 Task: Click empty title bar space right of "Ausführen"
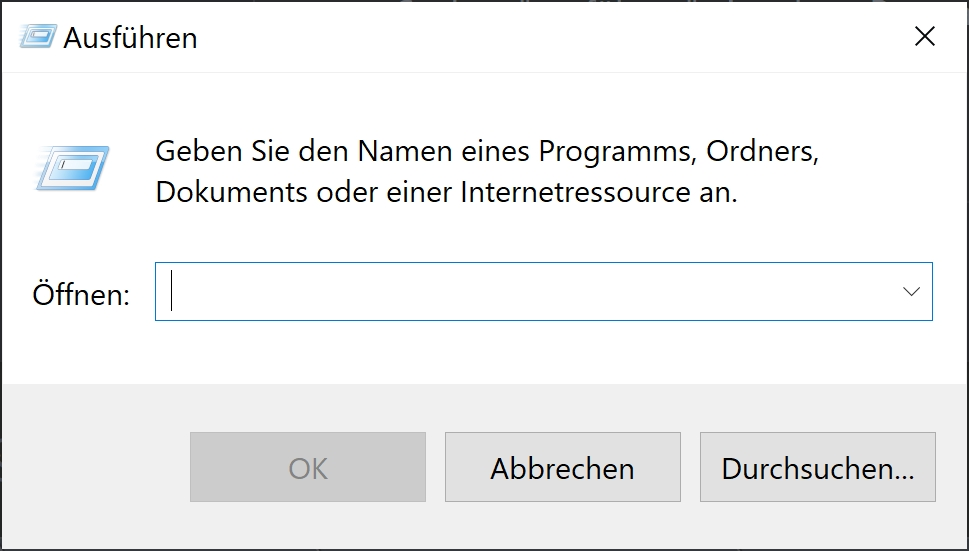[550, 38]
